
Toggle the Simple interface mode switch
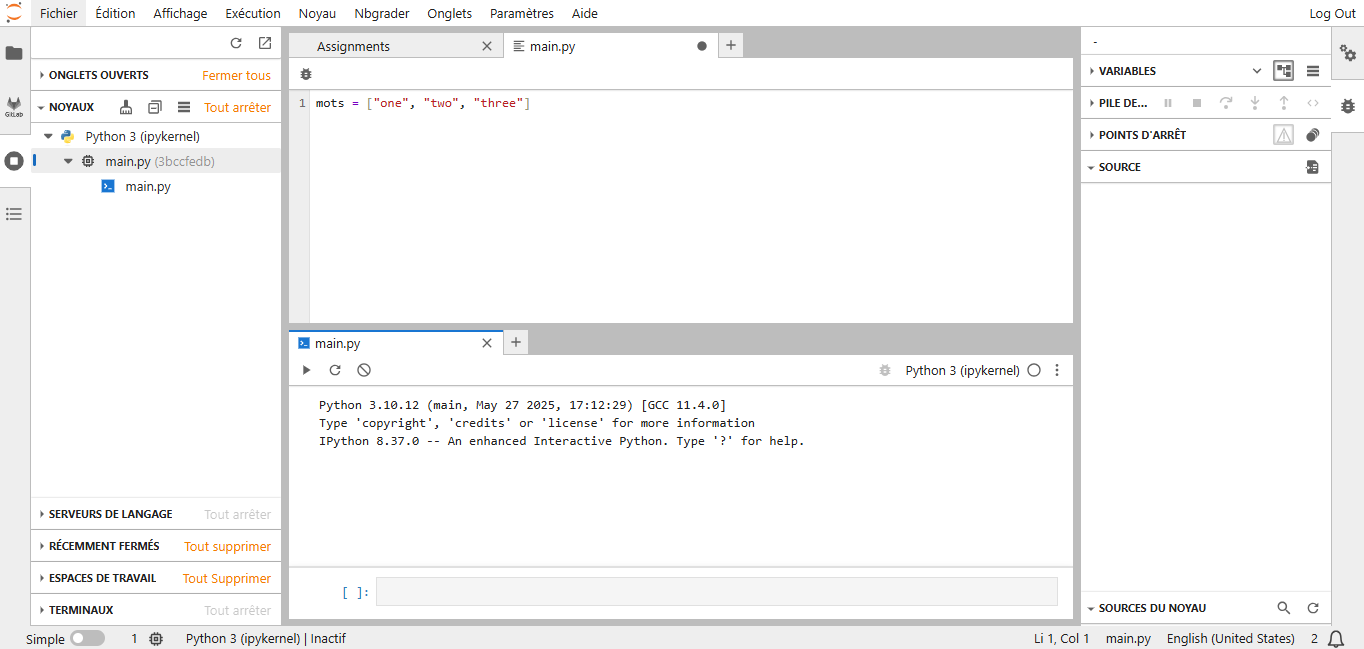87,639
